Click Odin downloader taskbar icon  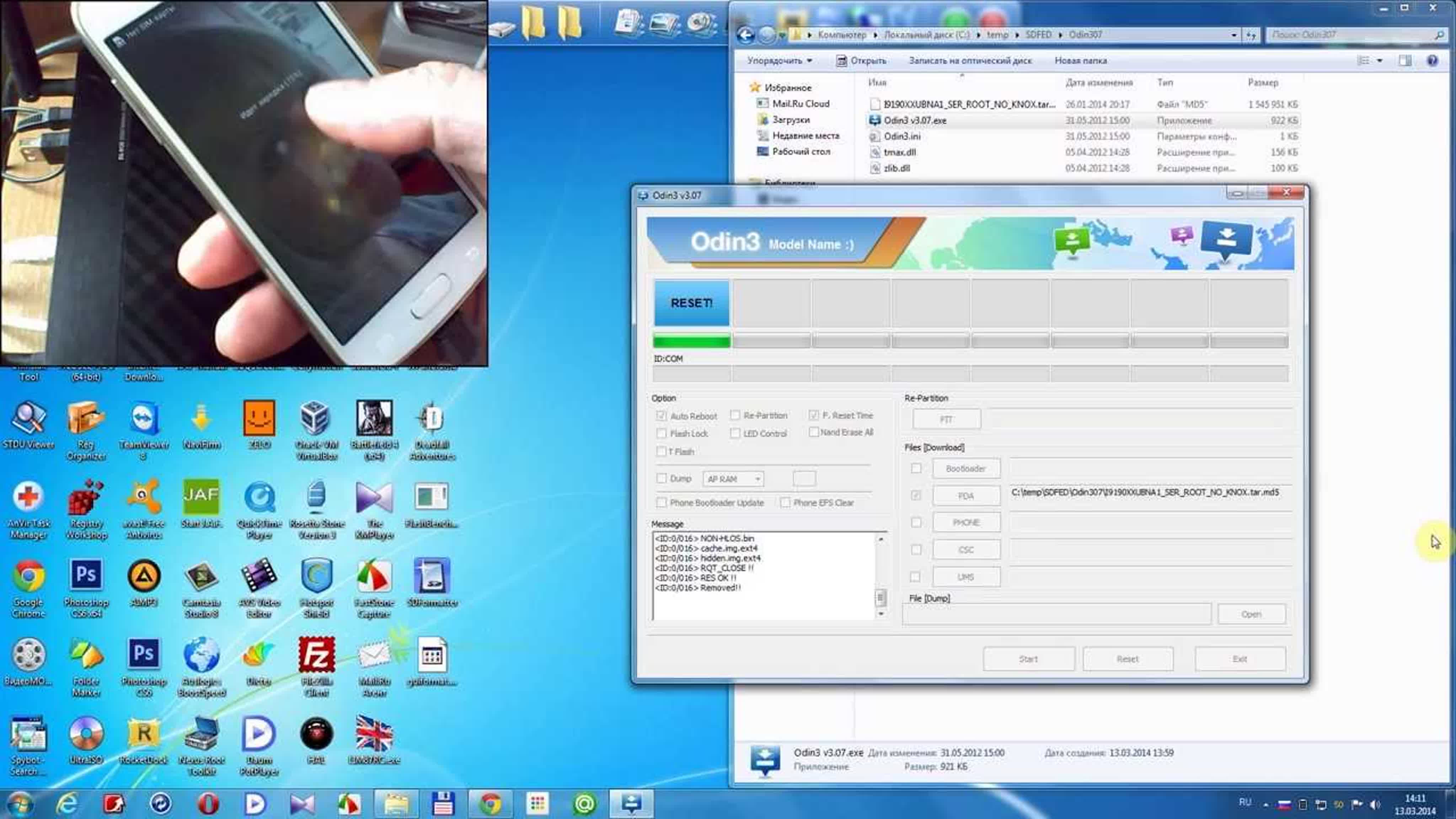631,804
